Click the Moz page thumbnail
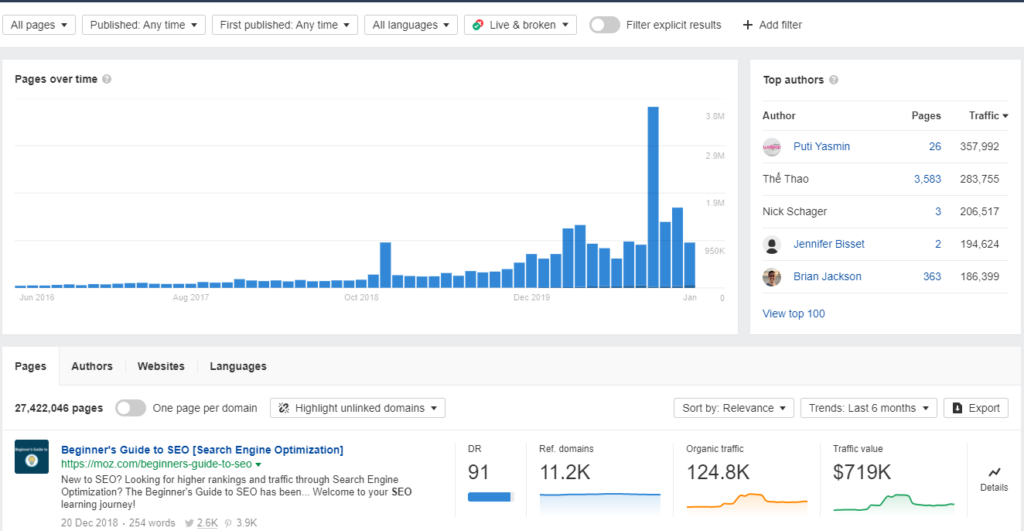Screen dimensions: 1024x531 click(31, 457)
